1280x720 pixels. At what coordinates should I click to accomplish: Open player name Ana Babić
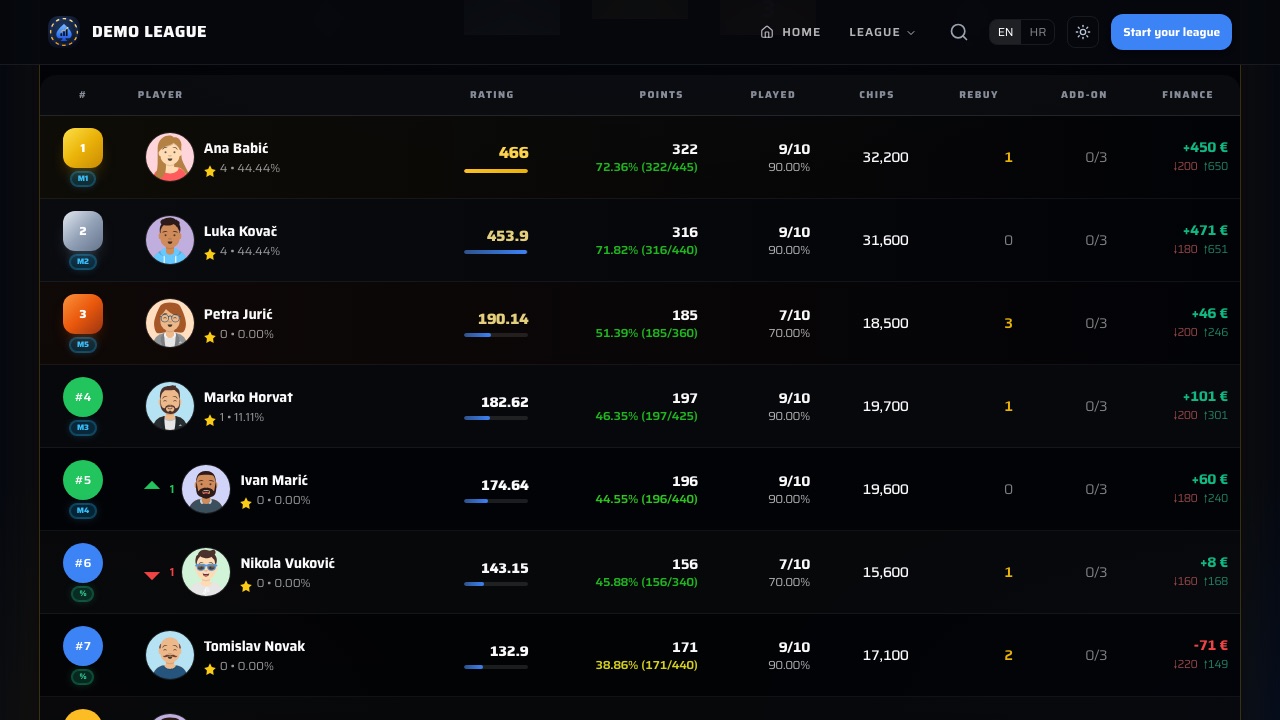coord(236,148)
